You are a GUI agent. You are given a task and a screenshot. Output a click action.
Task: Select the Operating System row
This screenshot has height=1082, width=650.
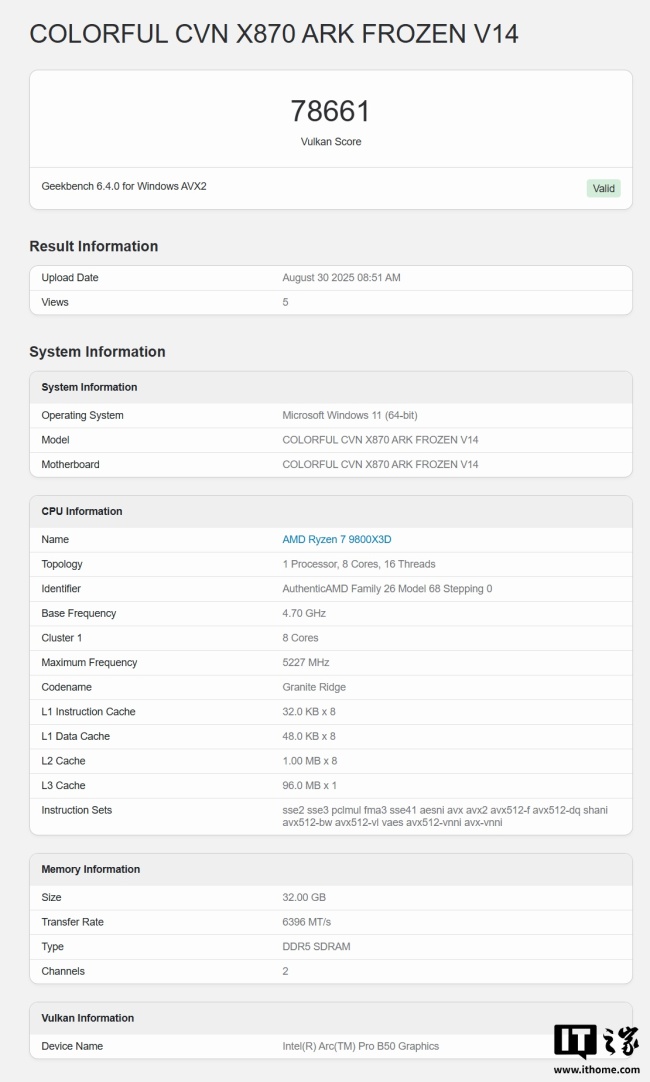coord(200,415)
